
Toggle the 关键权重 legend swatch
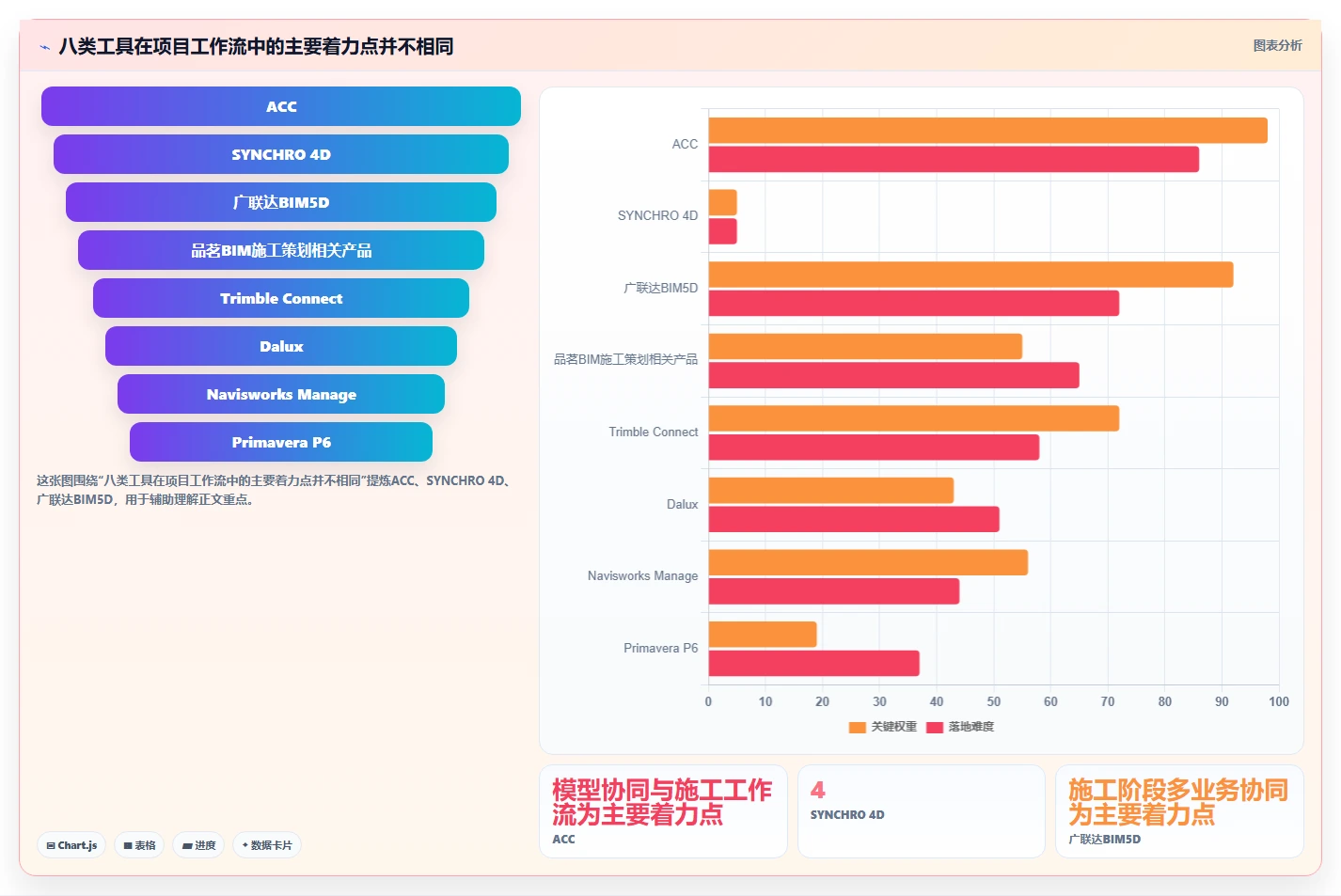(x=857, y=727)
